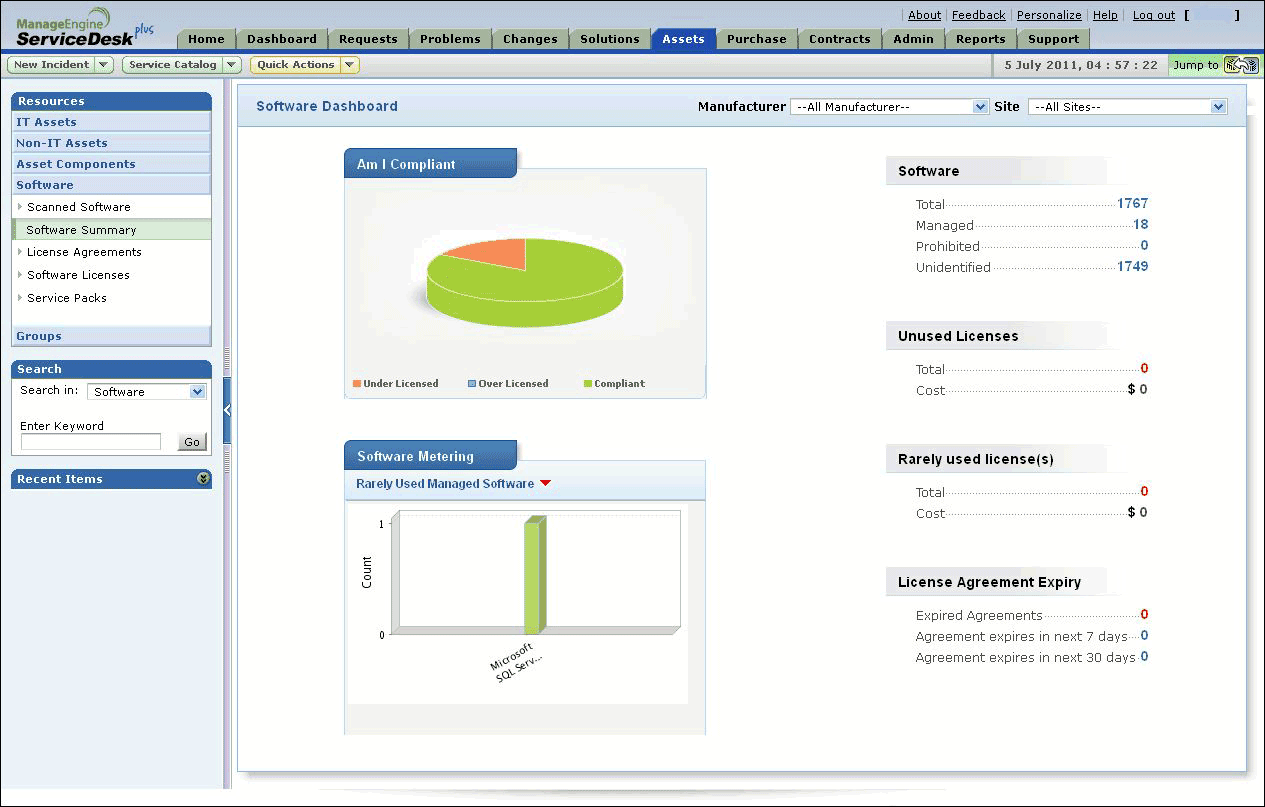1265x807 pixels.
Task: Click the Total software count 1767
Action: (x=1132, y=204)
